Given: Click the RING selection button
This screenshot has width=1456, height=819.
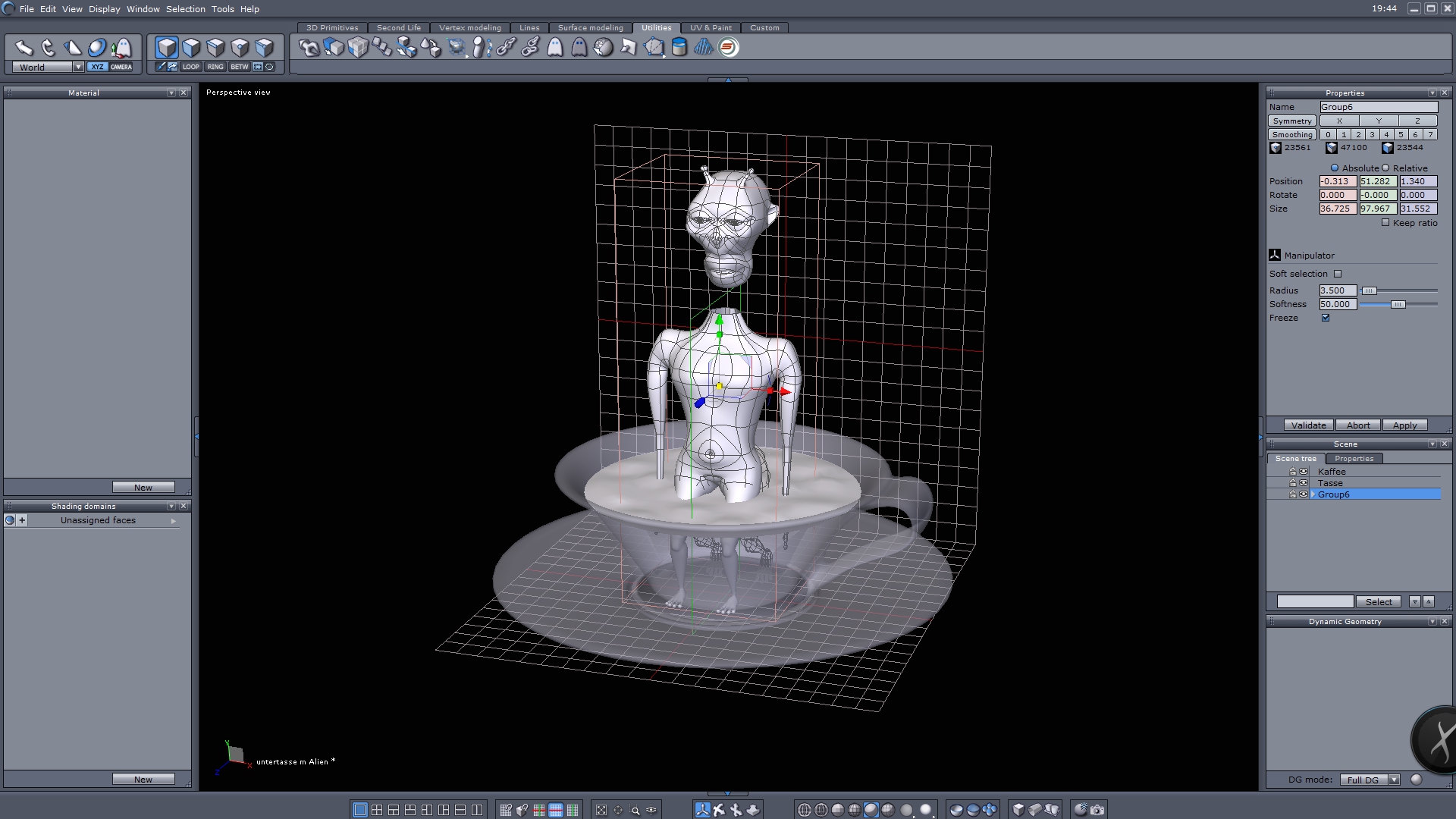Looking at the screenshot, I should (215, 67).
